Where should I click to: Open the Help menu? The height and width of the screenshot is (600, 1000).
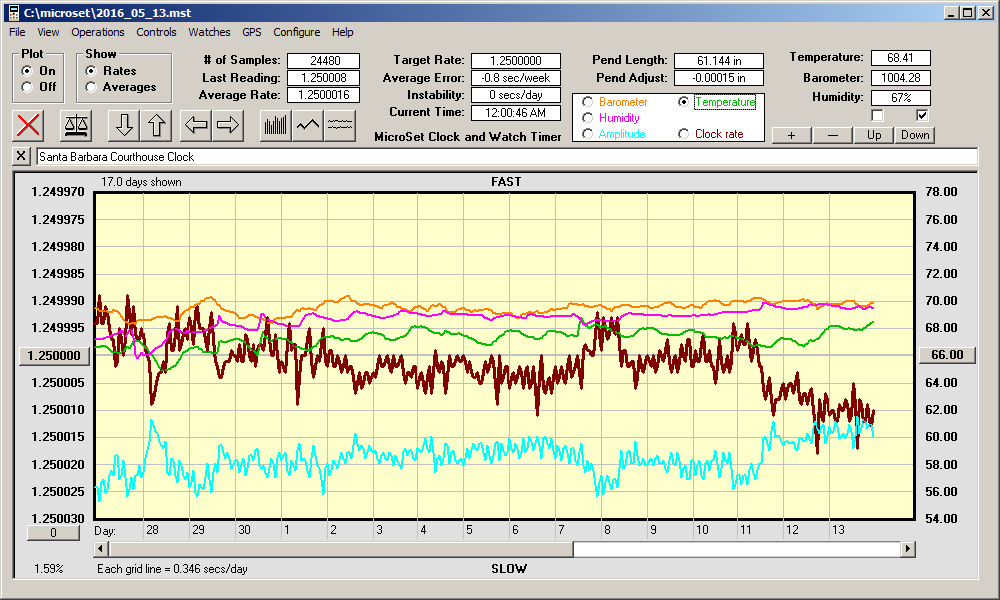click(x=342, y=32)
